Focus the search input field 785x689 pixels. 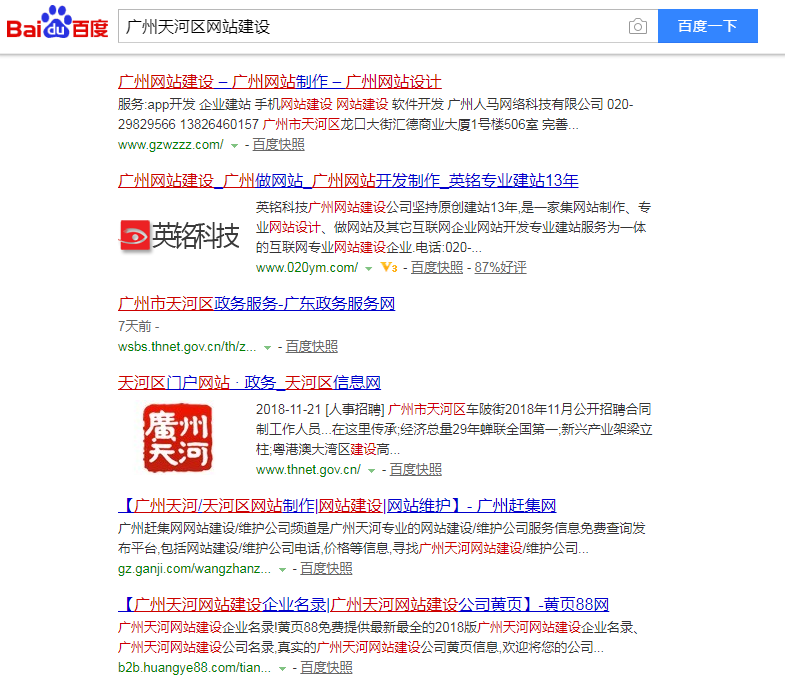coord(370,26)
